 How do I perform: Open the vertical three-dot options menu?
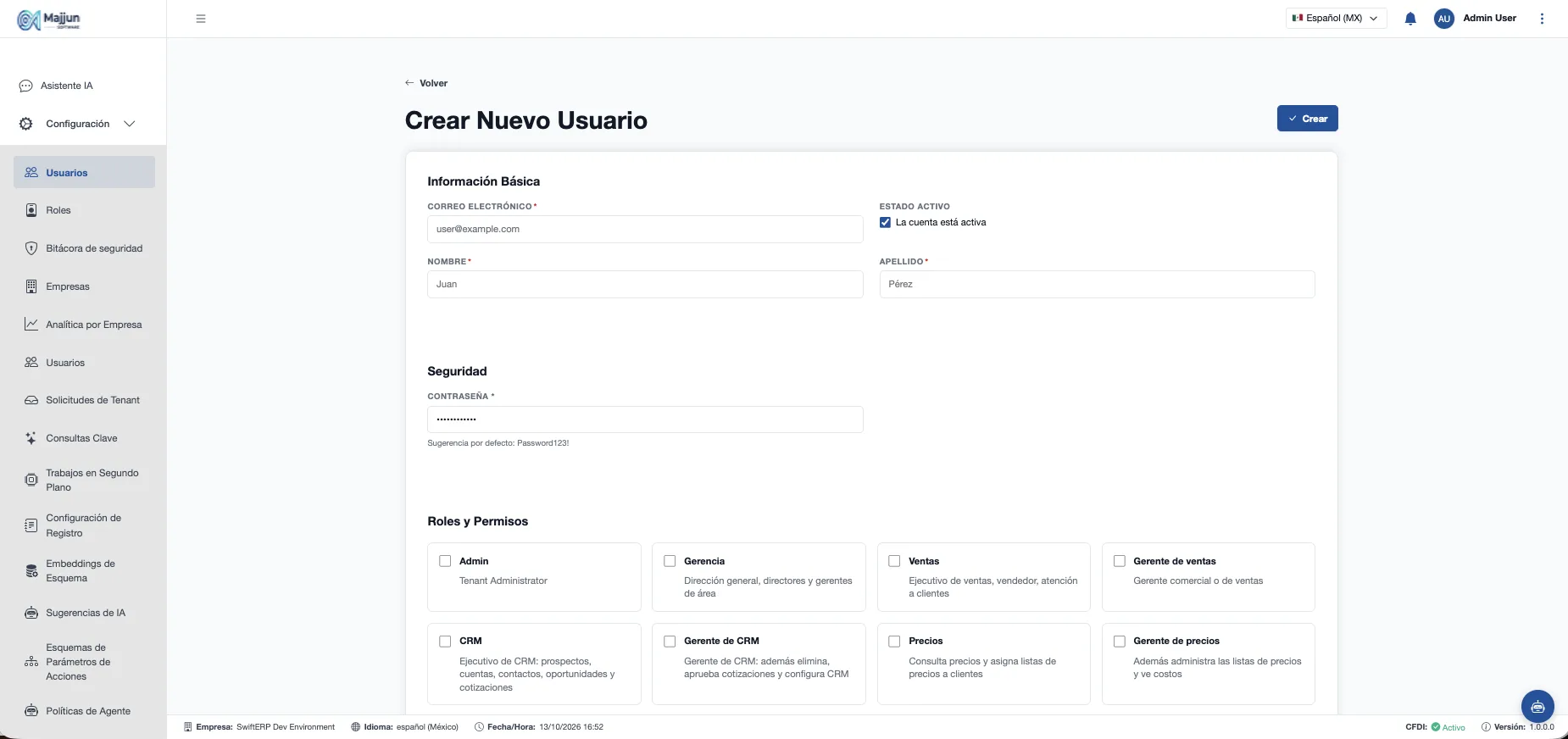click(1542, 19)
